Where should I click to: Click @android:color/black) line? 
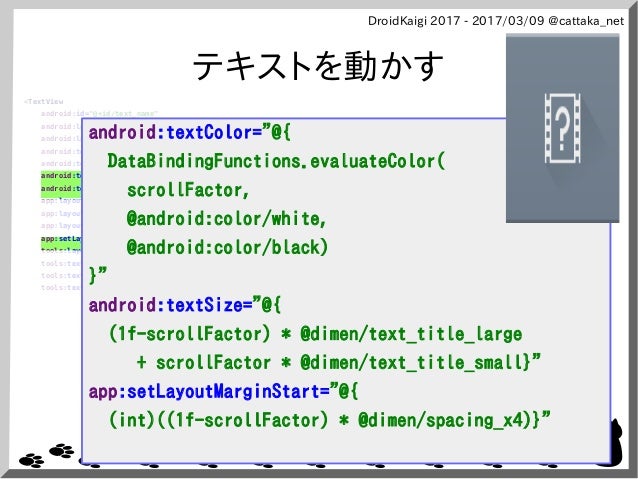click(x=227, y=247)
